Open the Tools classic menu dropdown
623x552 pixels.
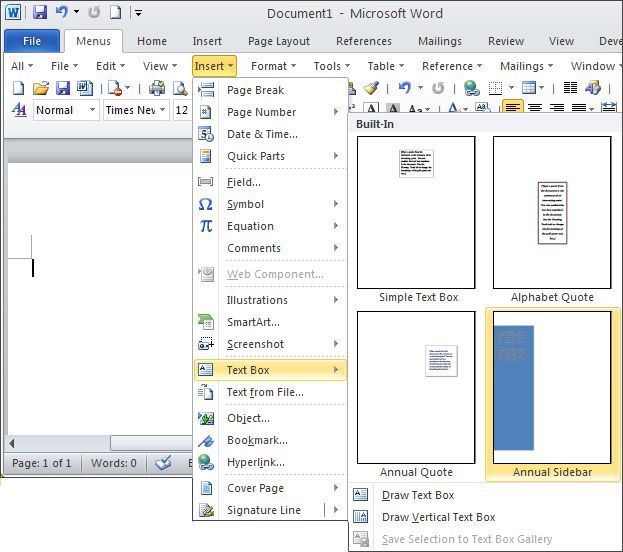331,66
